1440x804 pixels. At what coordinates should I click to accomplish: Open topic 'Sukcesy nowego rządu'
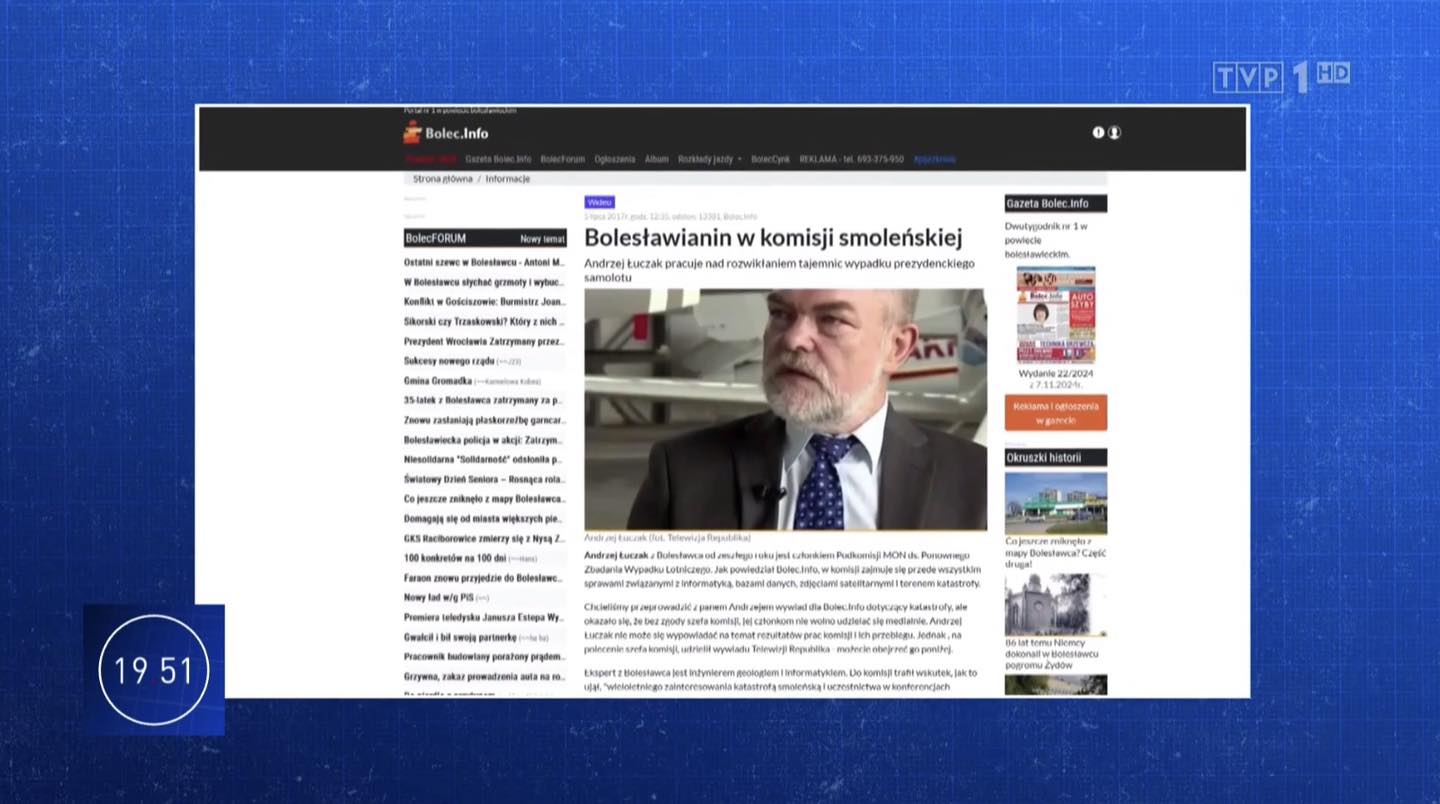[449, 361]
